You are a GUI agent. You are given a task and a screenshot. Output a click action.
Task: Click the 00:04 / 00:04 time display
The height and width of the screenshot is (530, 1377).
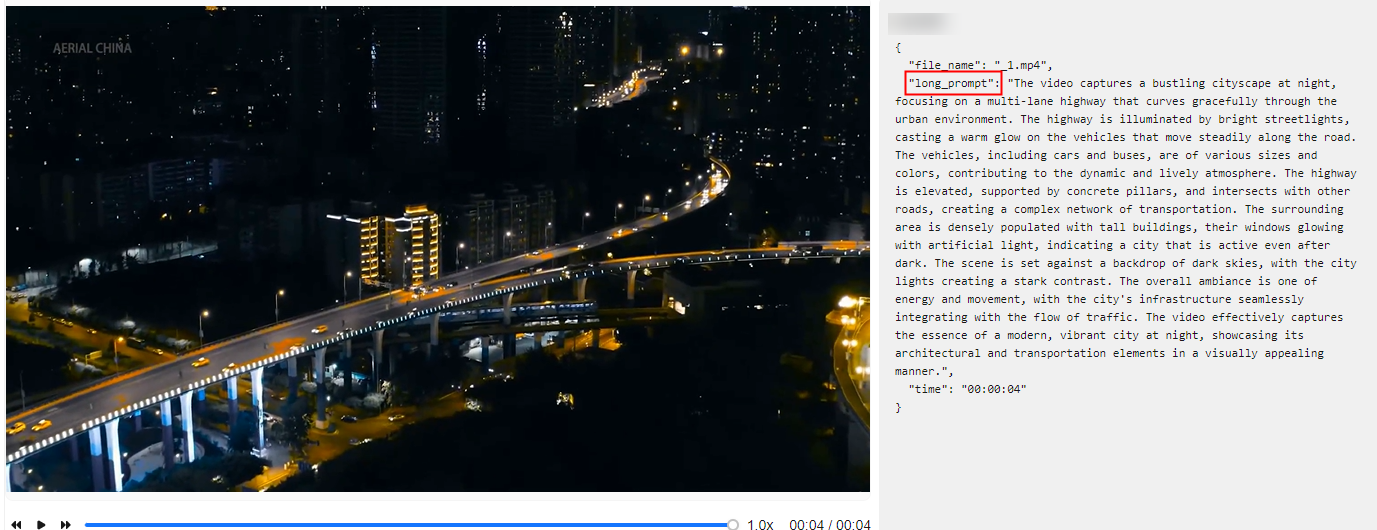[x=830, y=524]
